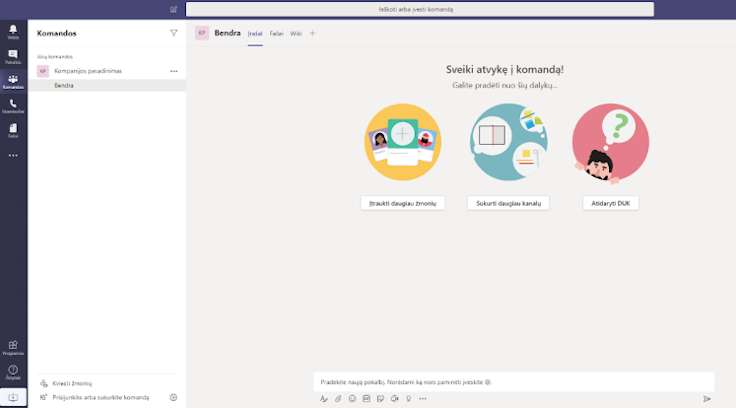
Task: Click the filter funnel icon beside Komandos
Action: point(174,33)
